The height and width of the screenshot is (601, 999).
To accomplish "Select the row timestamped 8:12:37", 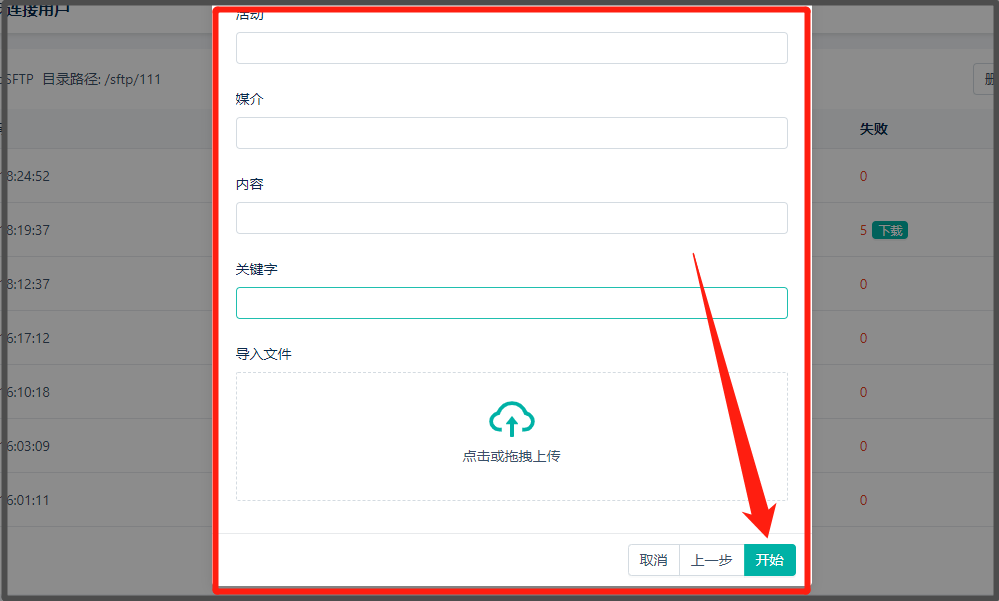I will pos(28,284).
